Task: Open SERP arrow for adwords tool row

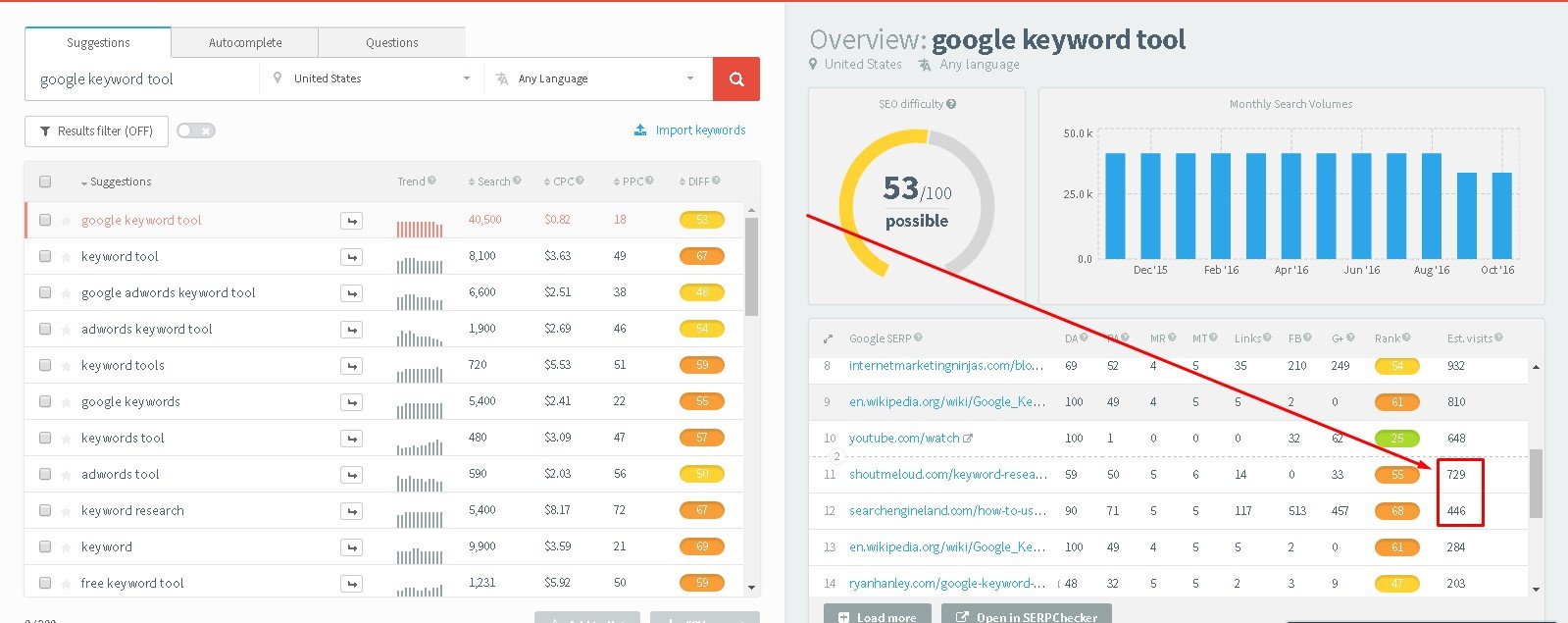Action: point(351,475)
